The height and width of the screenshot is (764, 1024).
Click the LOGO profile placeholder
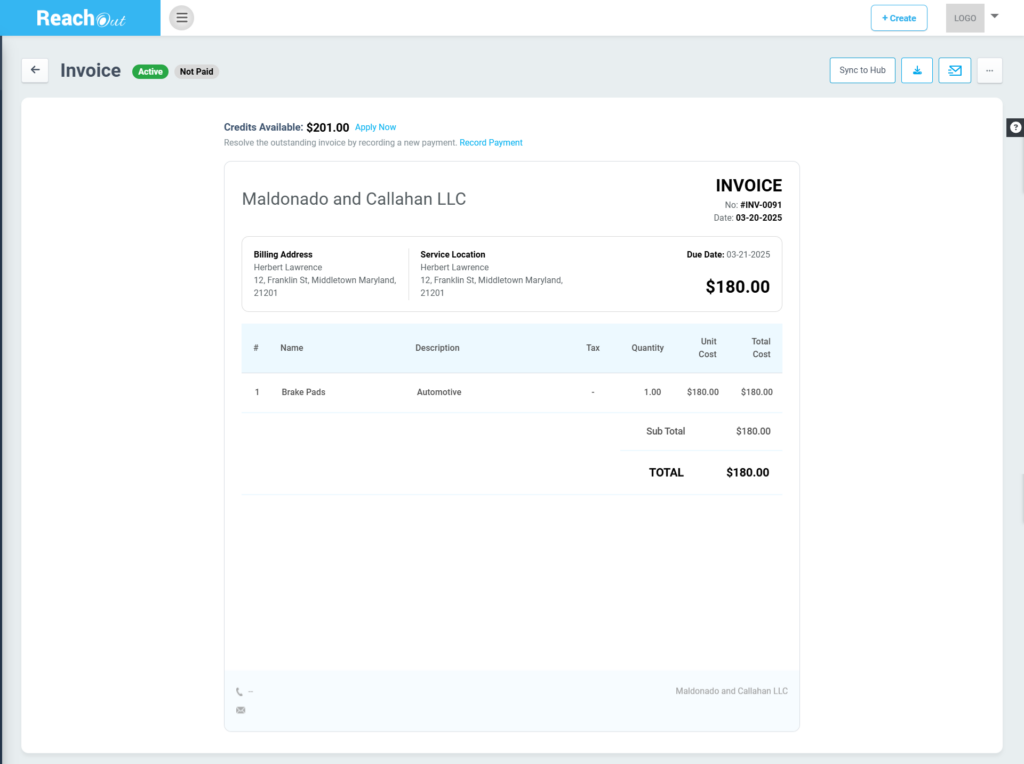pos(965,18)
